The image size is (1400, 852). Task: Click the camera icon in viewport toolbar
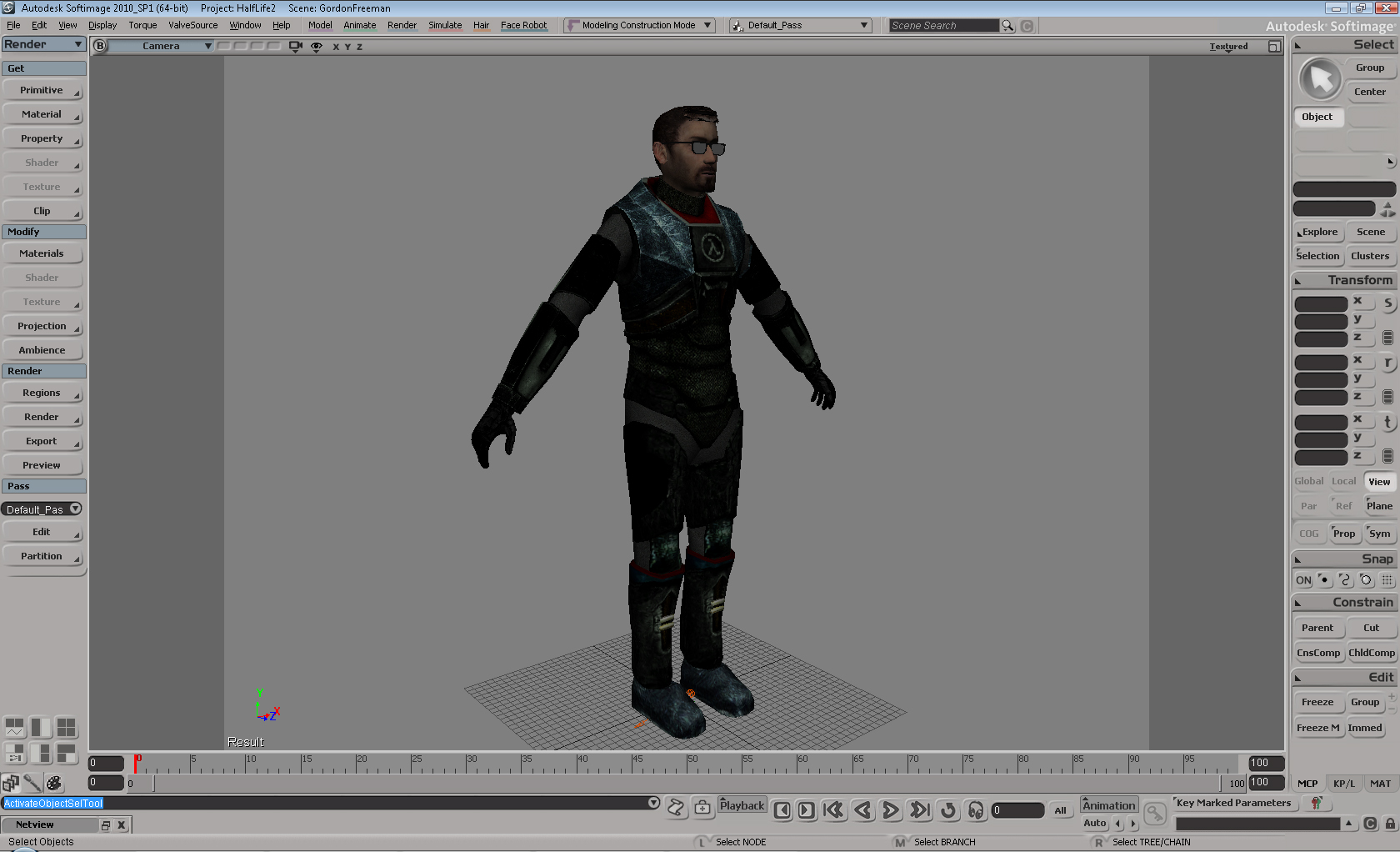tap(296, 47)
